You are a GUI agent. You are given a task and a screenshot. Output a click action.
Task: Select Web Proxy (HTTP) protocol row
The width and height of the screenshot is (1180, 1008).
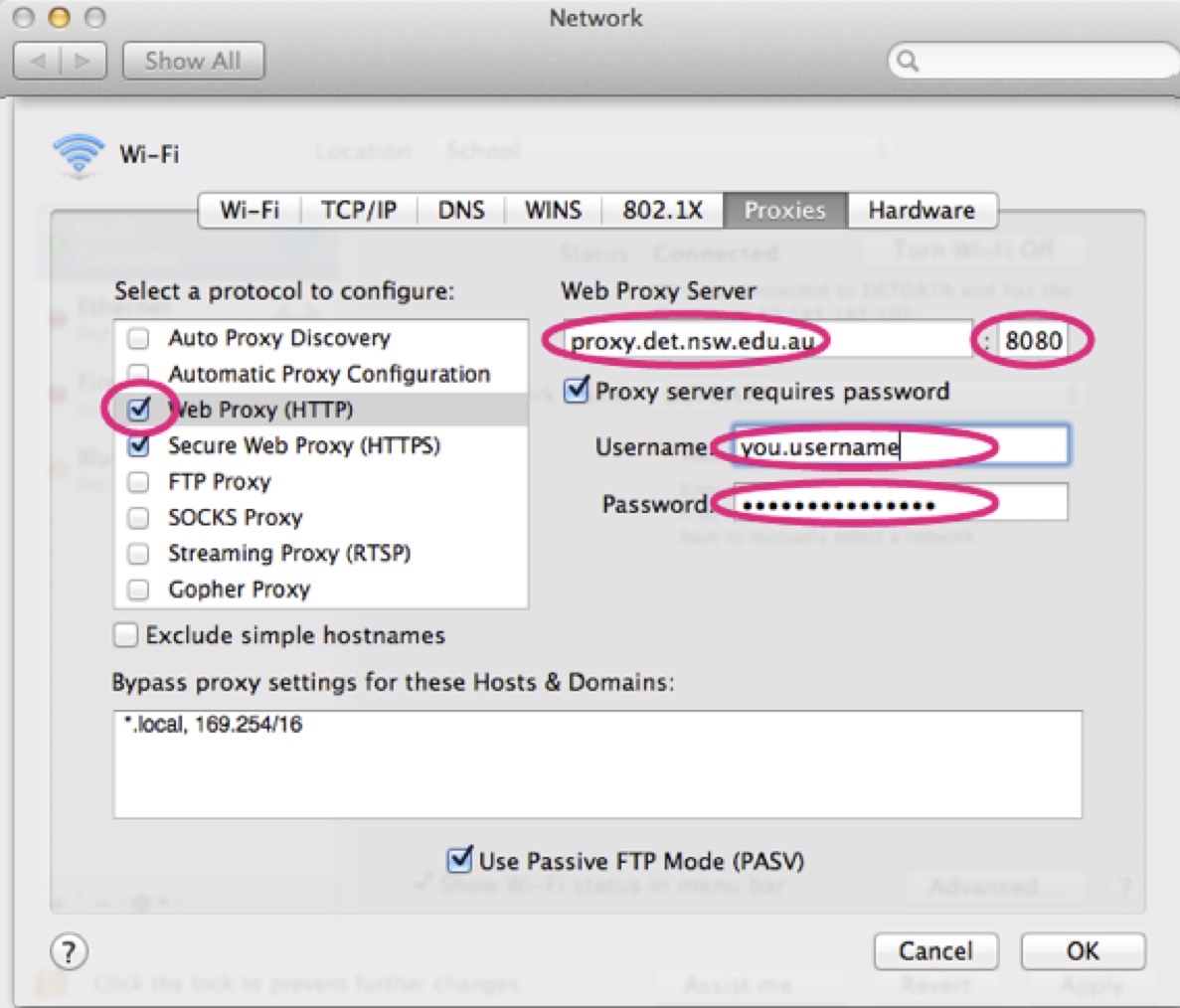(321, 409)
